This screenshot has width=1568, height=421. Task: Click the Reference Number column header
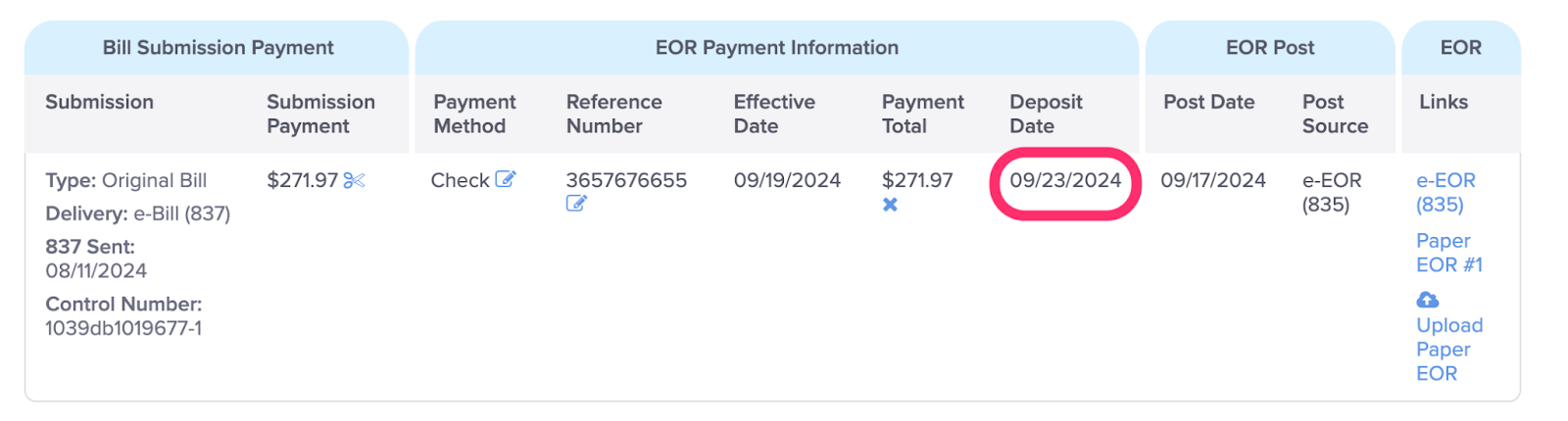click(x=613, y=114)
